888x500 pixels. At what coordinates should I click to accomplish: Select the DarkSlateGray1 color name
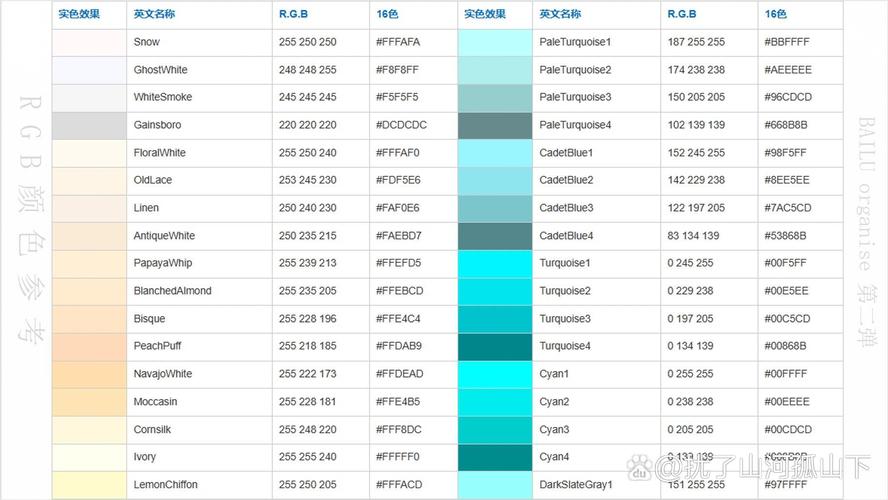pyautogui.click(x=575, y=485)
